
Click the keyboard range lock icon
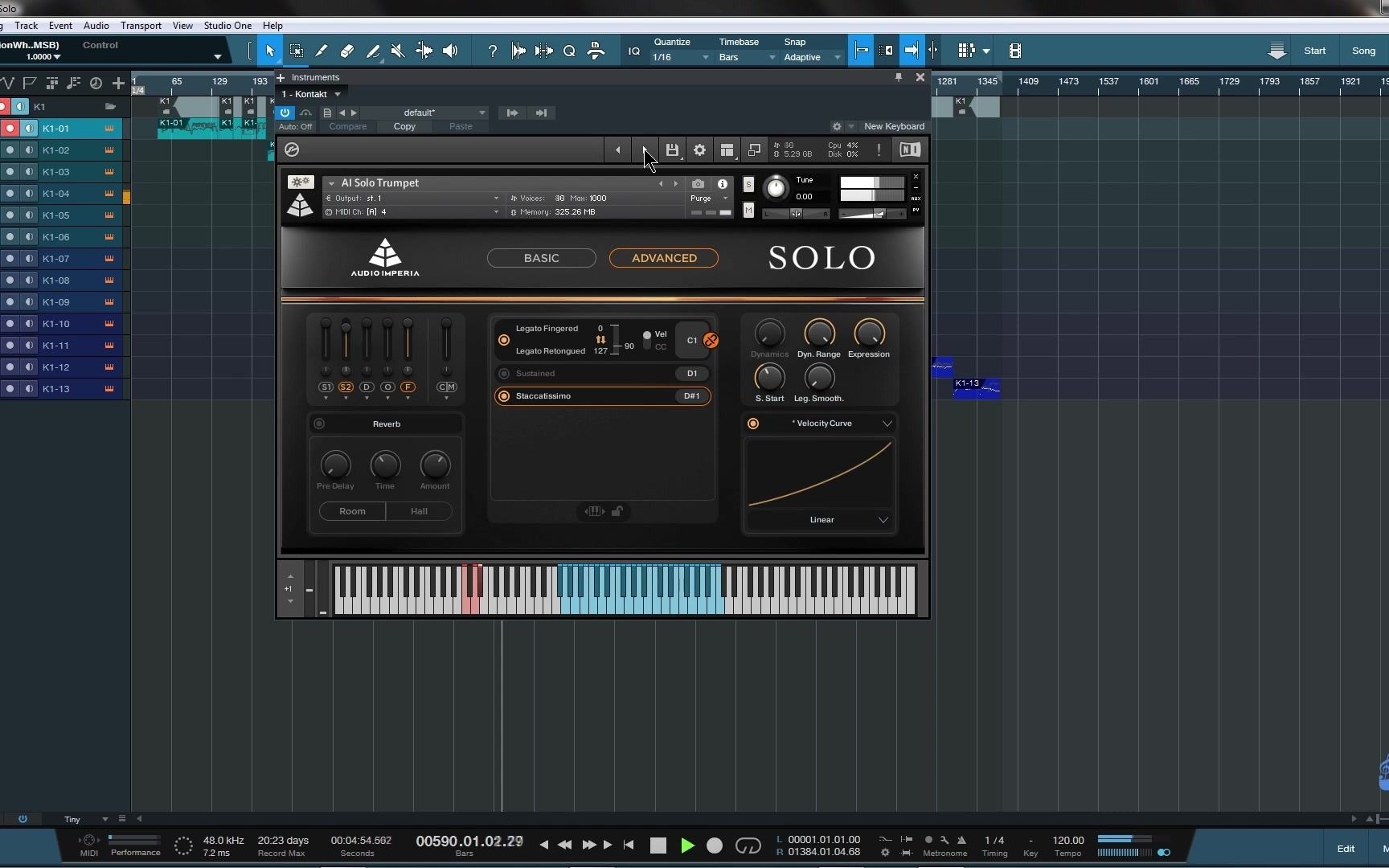(617, 511)
